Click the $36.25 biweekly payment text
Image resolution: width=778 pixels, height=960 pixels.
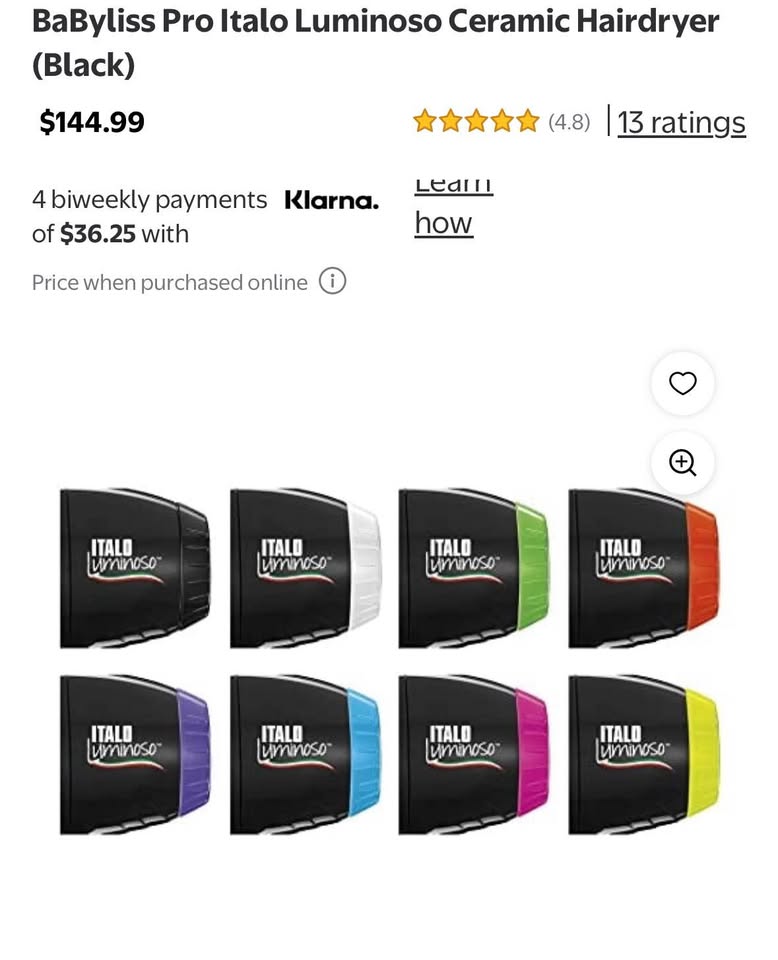[97, 234]
